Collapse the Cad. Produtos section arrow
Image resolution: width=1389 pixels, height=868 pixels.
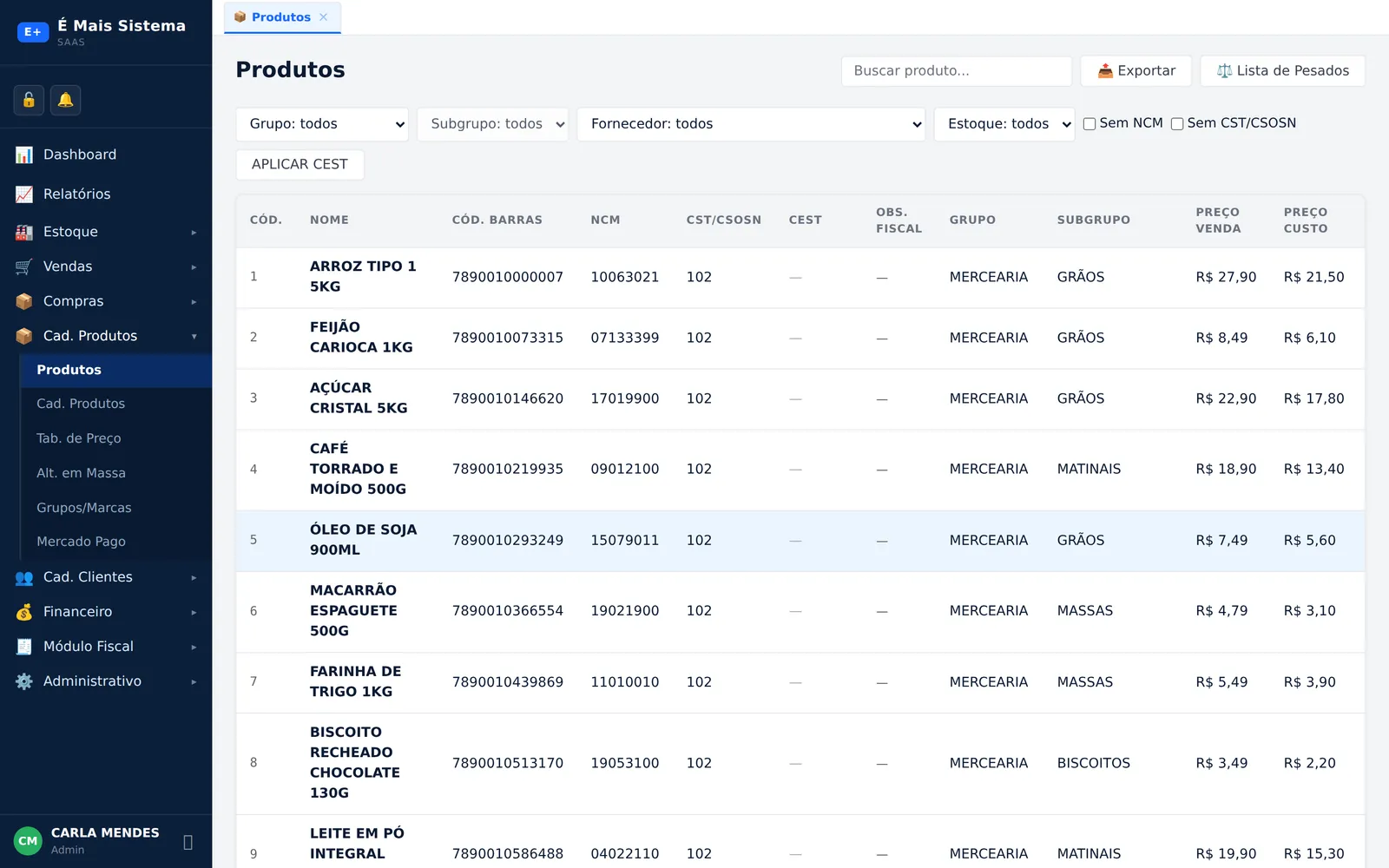194,337
